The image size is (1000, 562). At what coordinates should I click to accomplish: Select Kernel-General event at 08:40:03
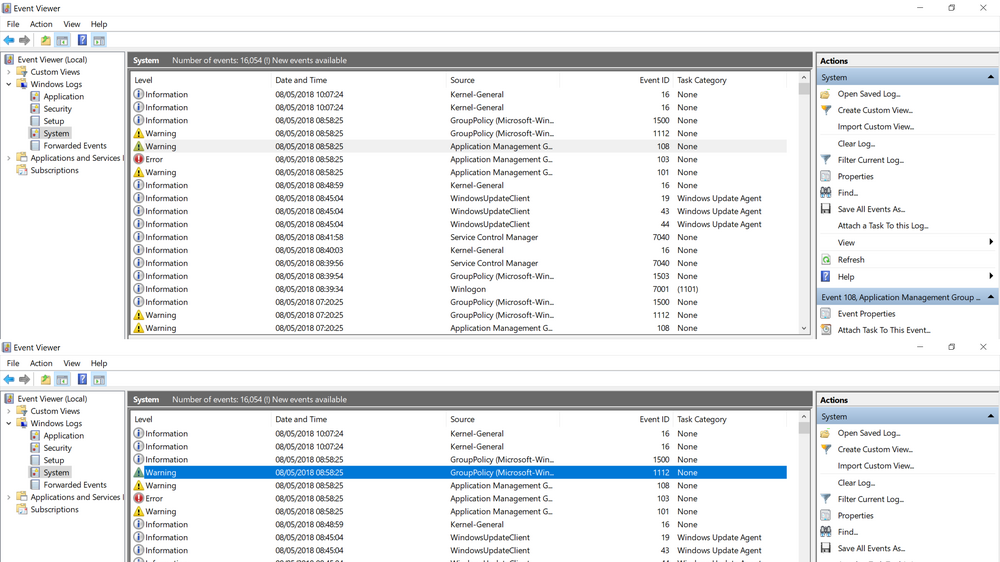[x=459, y=250]
